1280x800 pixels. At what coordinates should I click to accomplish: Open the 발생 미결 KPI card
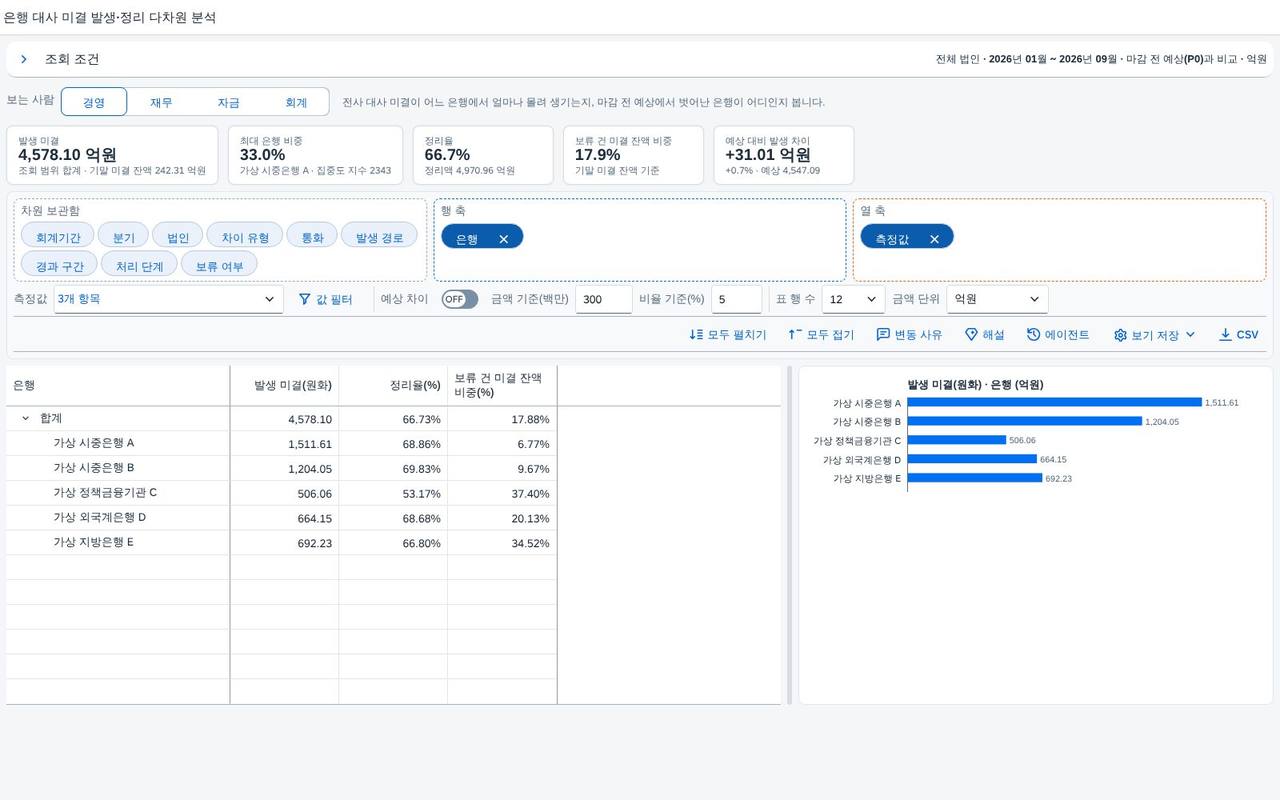[112, 155]
